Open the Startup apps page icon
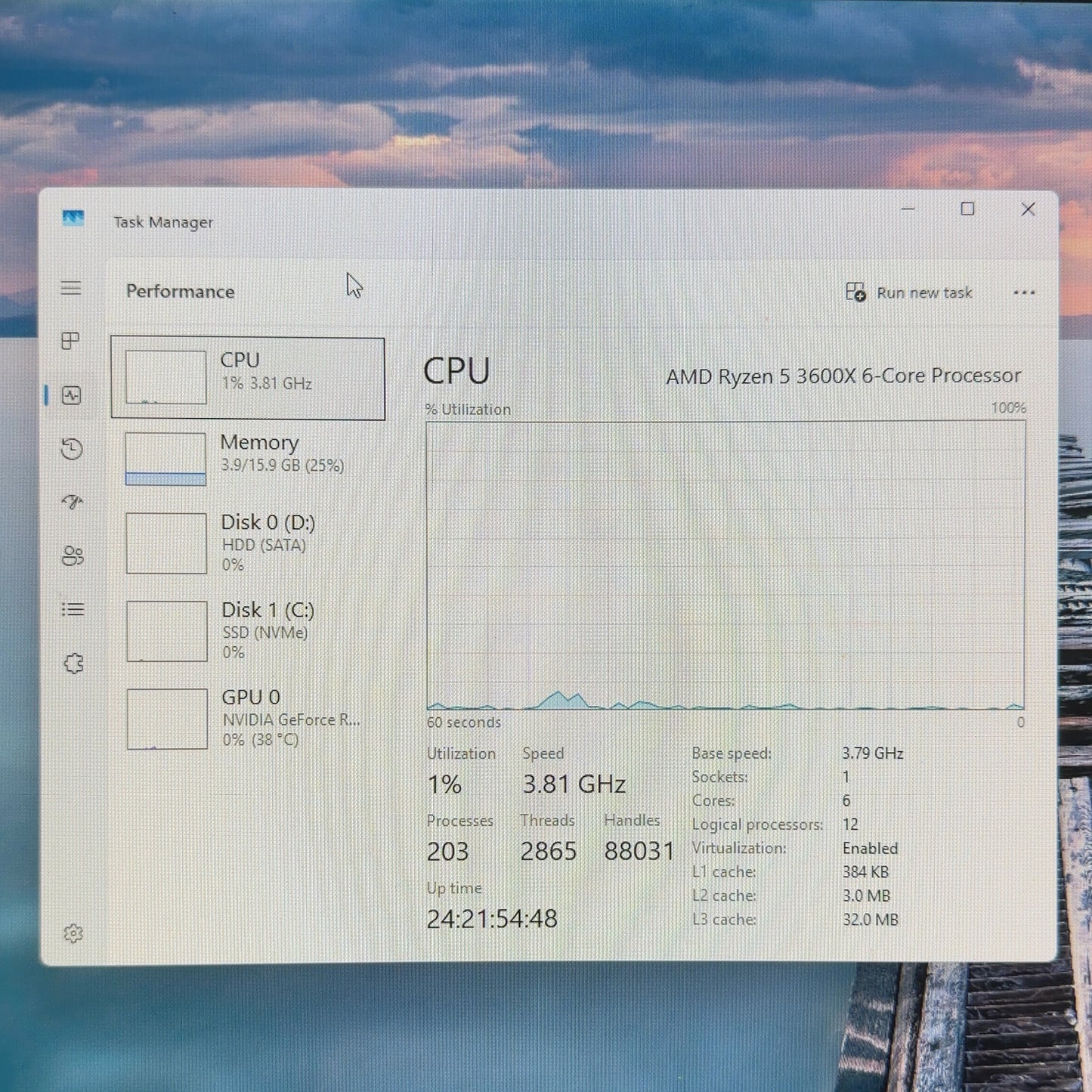 73,503
